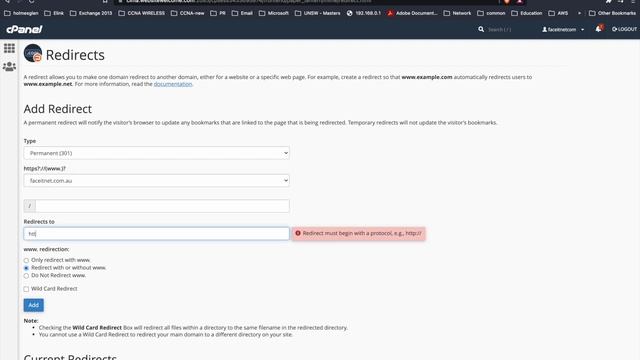Open the Email bookmark folder
The width and height of the screenshot is (640, 360).
pyautogui.click(x=242, y=13)
